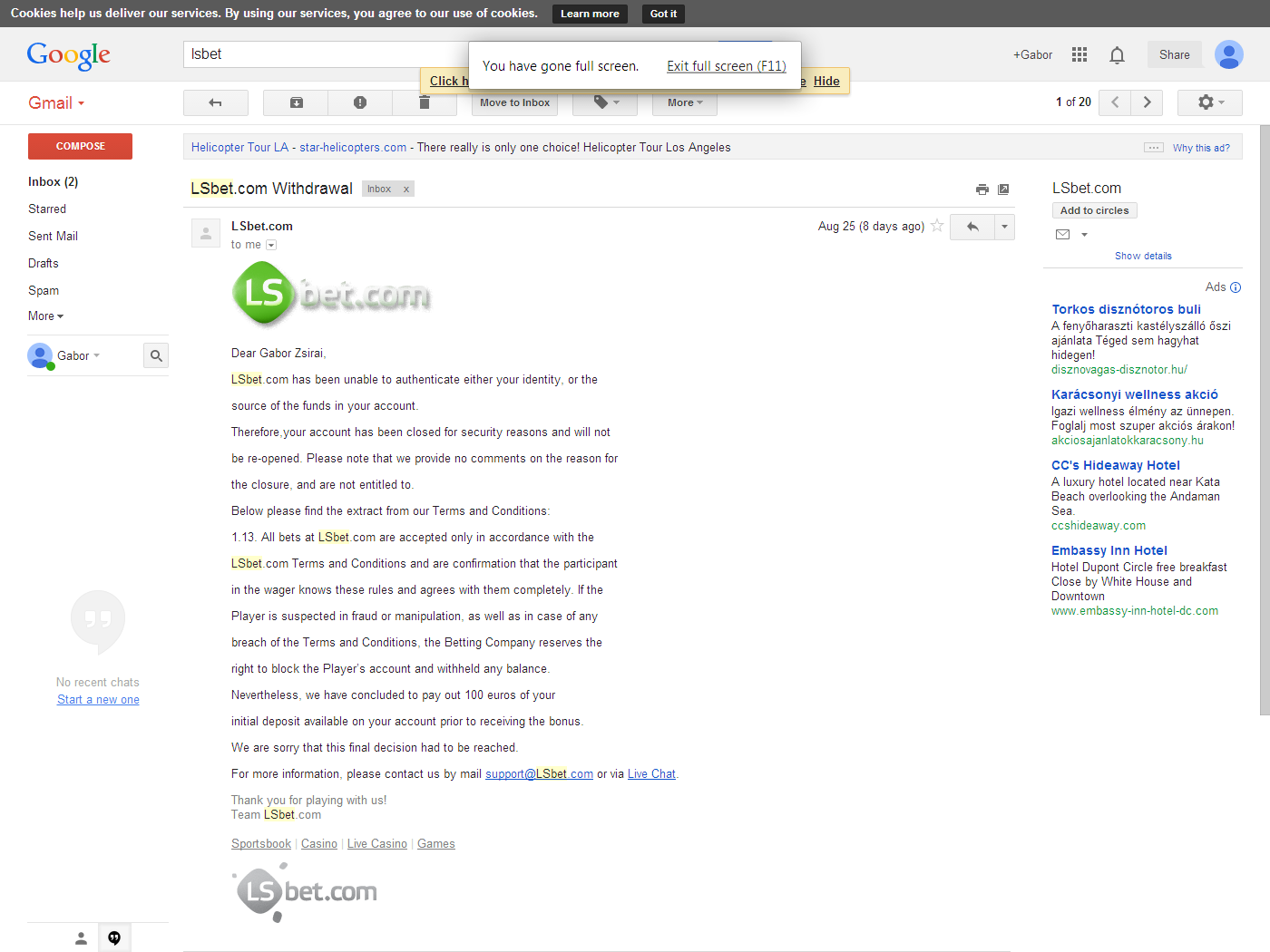The image size is (1270, 952).
Task: Add LSbet.com to circles
Action: pos(1095,210)
